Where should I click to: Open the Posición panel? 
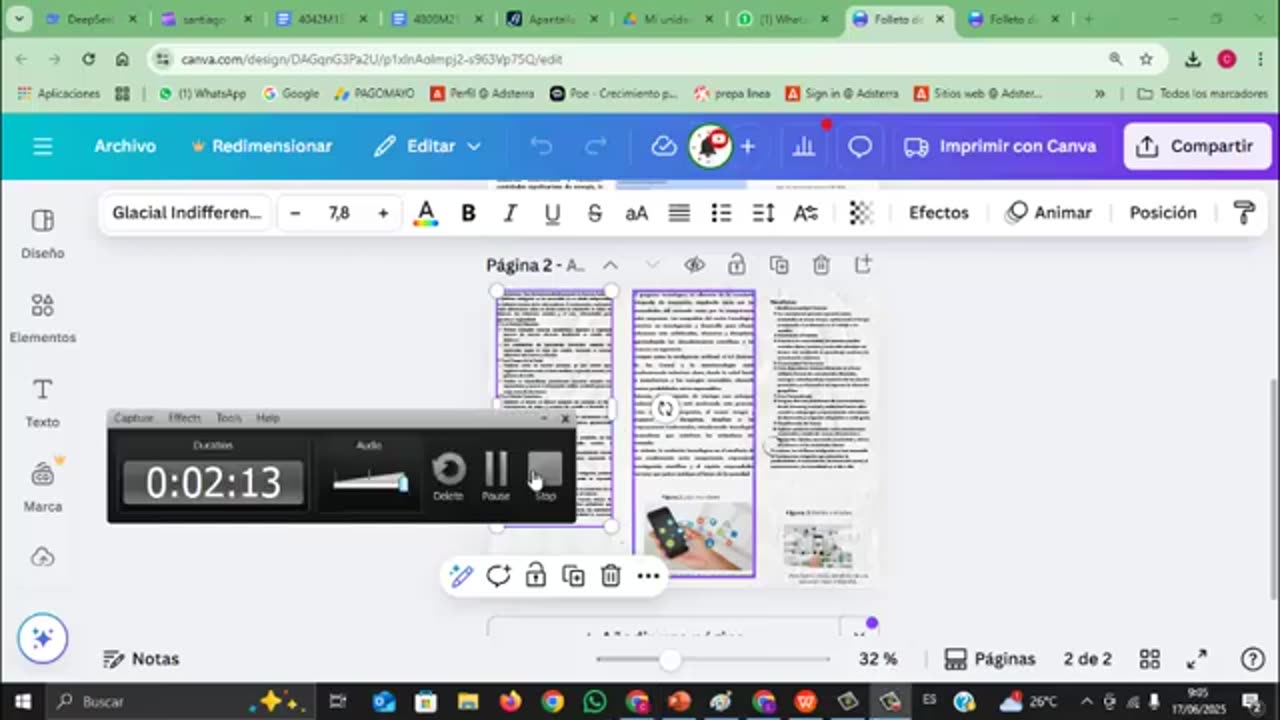pyautogui.click(x=1163, y=212)
